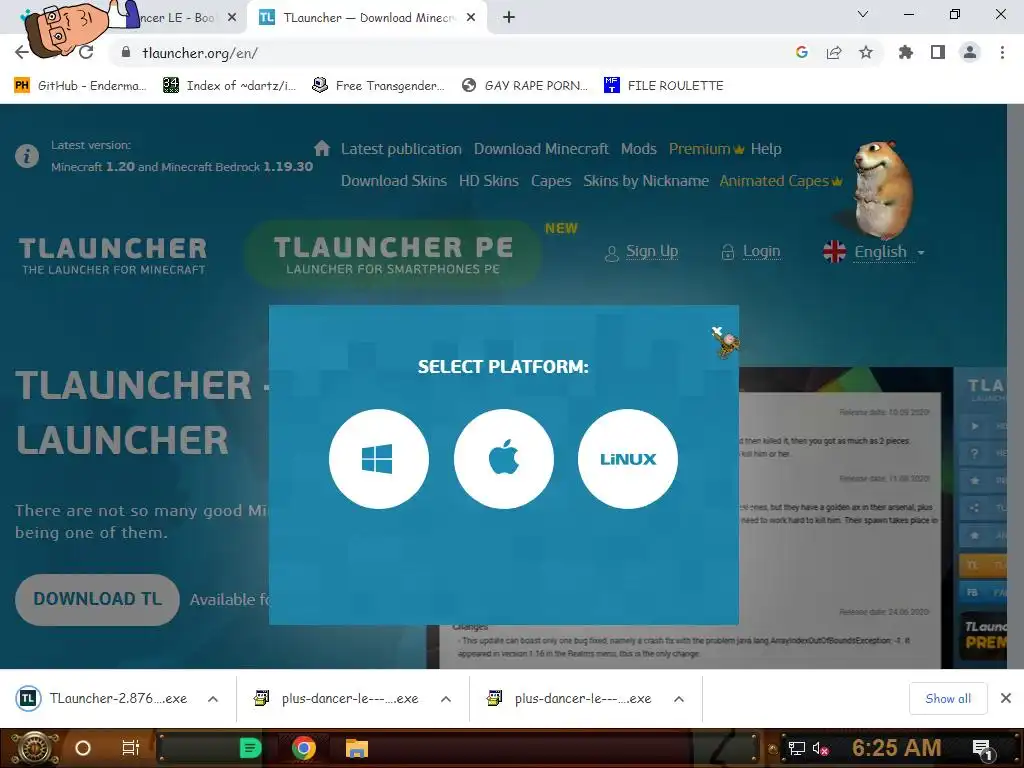The image size is (1024, 768).
Task: Open the Skins by Nickname link
Action: coord(646,181)
